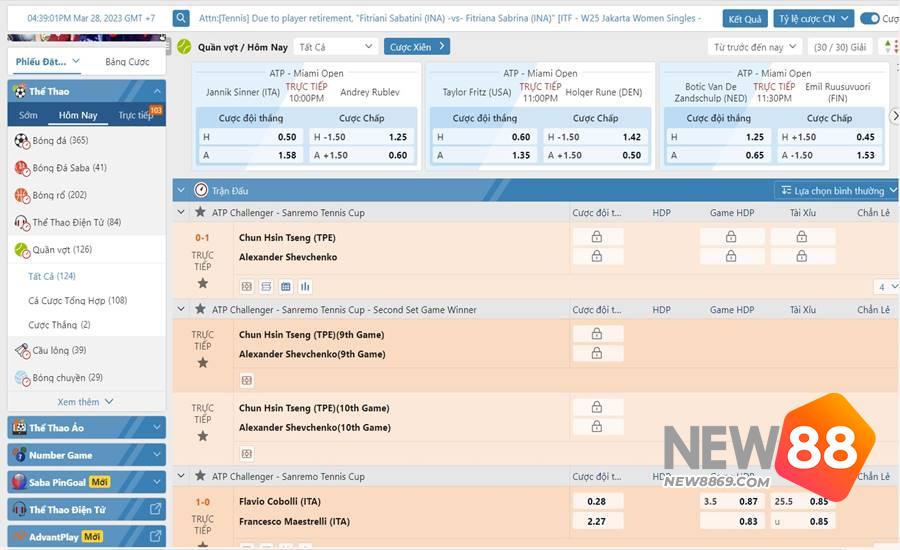Collapse first ATP Challenger Sanremo Tennis Cup league
900x550 pixels.
click(x=181, y=212)
